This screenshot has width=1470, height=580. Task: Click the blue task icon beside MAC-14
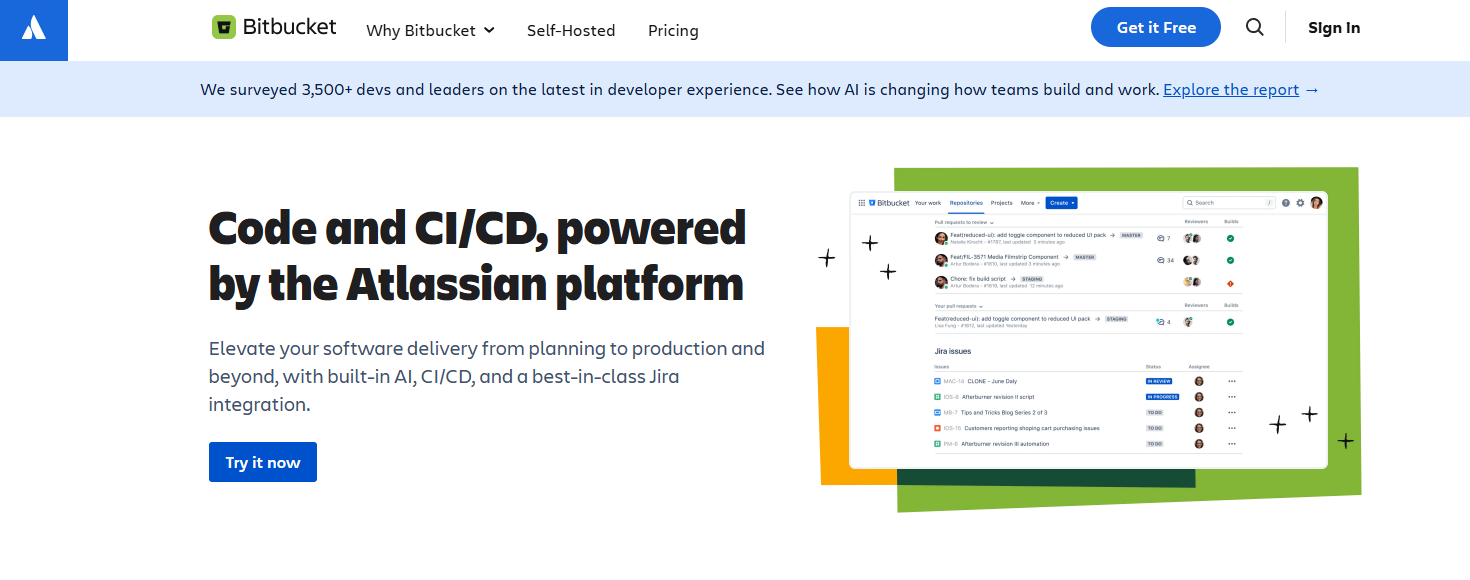[x=937, y=381]
